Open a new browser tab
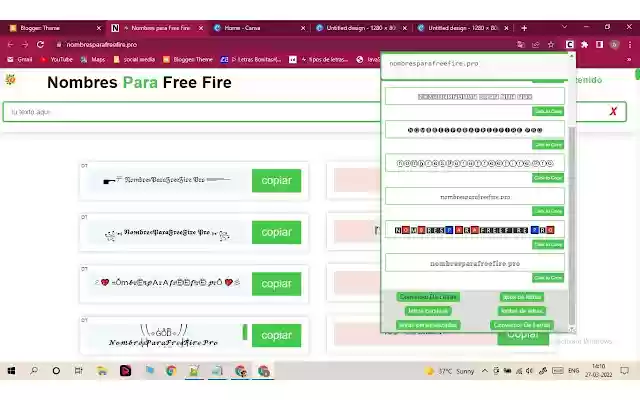 point(524,28)
